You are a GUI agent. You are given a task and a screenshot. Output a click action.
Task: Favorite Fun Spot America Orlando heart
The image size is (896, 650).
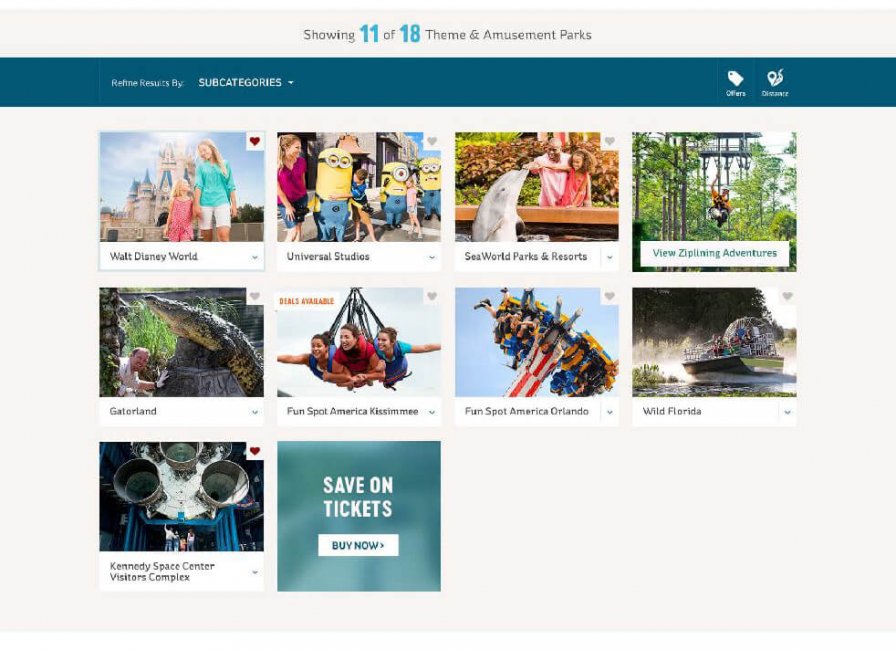pyautogui.click(x=610, y=296)
